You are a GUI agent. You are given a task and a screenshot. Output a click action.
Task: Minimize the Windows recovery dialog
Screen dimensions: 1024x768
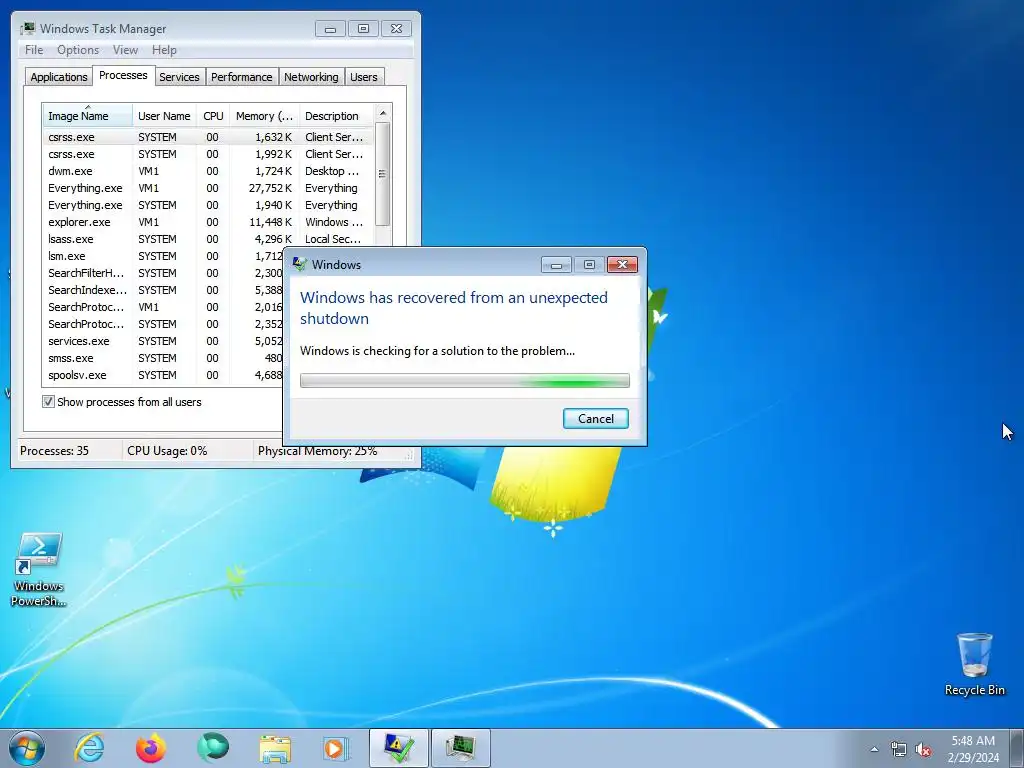click(x=556, y=264)
